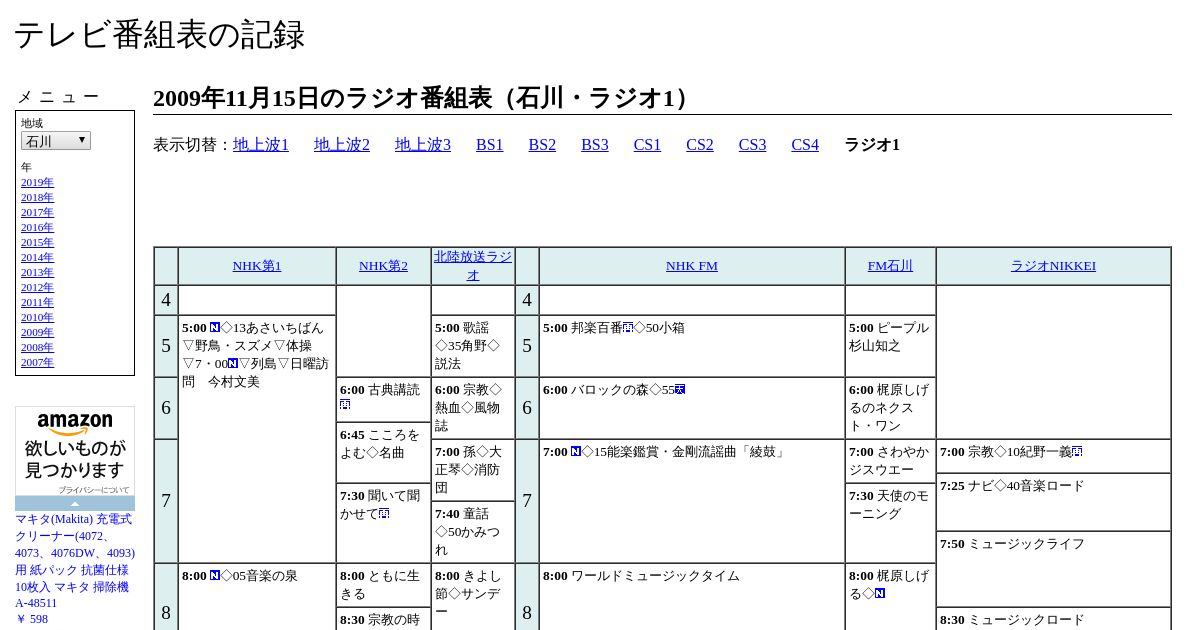The image size is (1200, 630).
Task: Switch display to CS3
Action: [752, 145]
